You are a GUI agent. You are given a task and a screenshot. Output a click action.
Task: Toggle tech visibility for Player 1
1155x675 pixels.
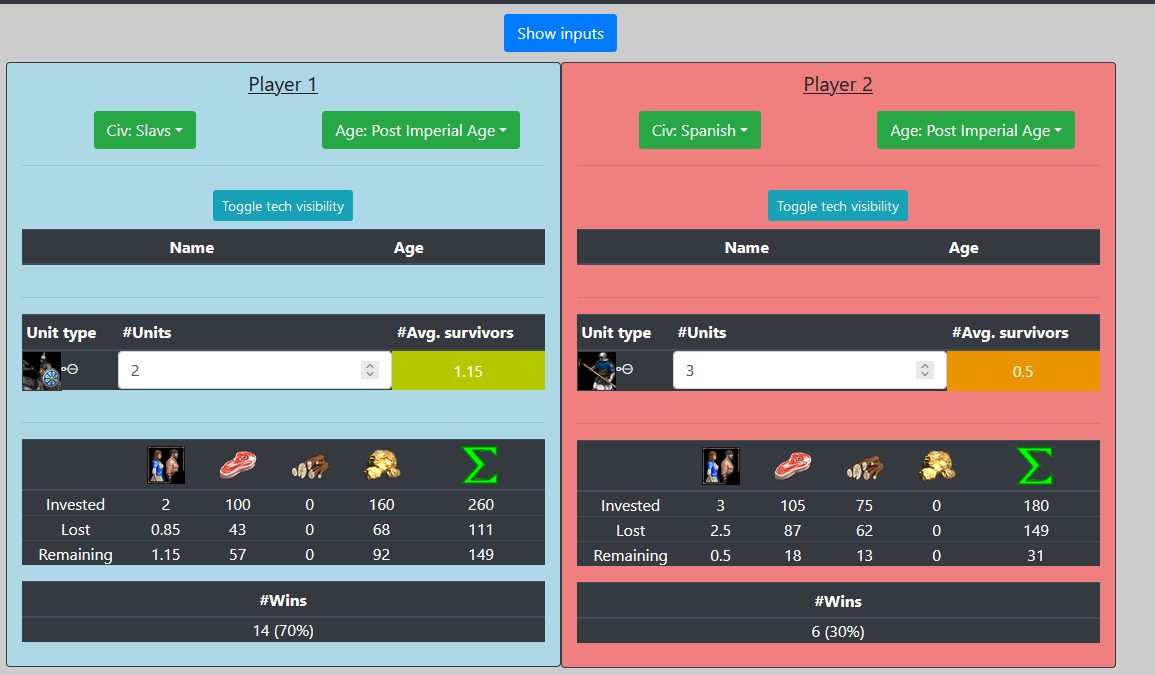(x=283, y=206)
